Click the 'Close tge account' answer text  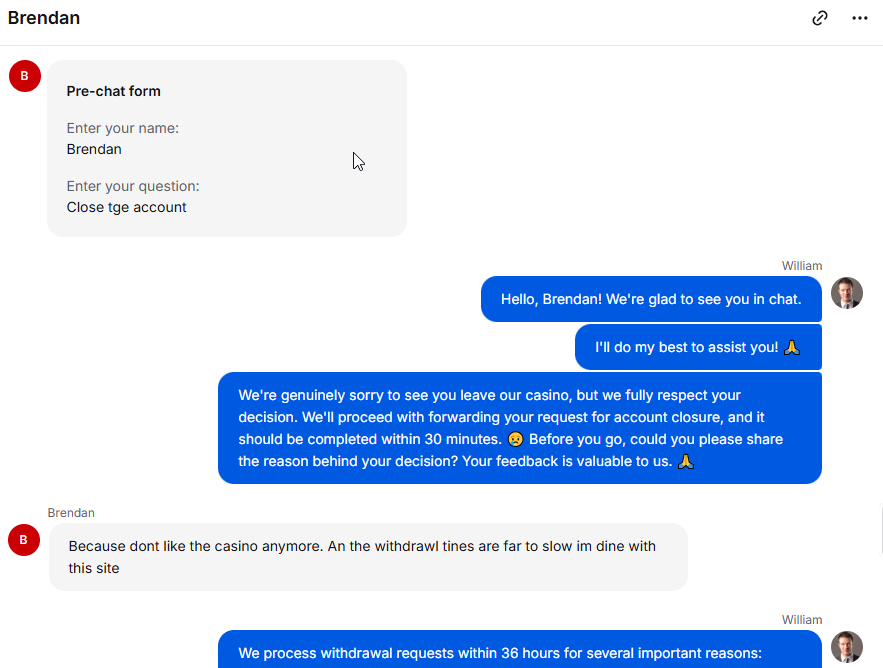click(x=126, y=207)
